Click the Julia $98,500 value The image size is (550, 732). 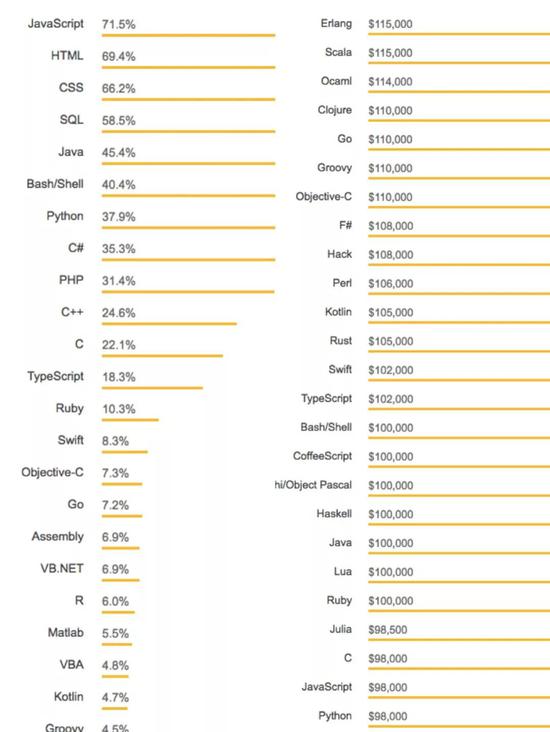pyautogui.click(x=388, y=629)
